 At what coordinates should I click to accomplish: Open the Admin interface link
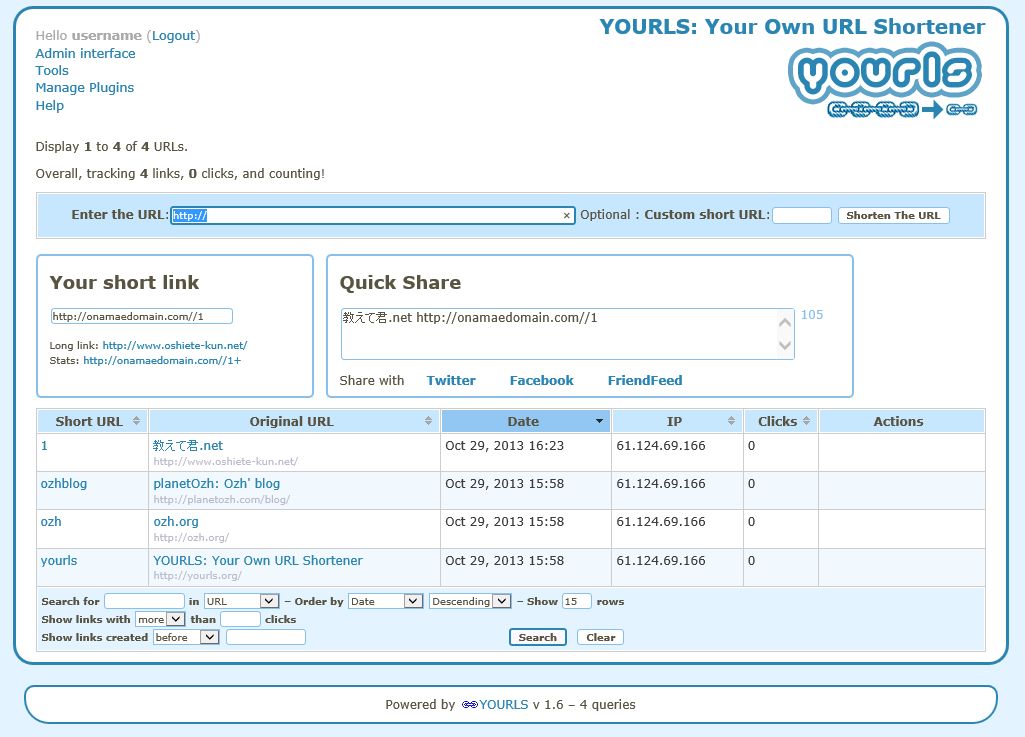(x=86, y=54)
